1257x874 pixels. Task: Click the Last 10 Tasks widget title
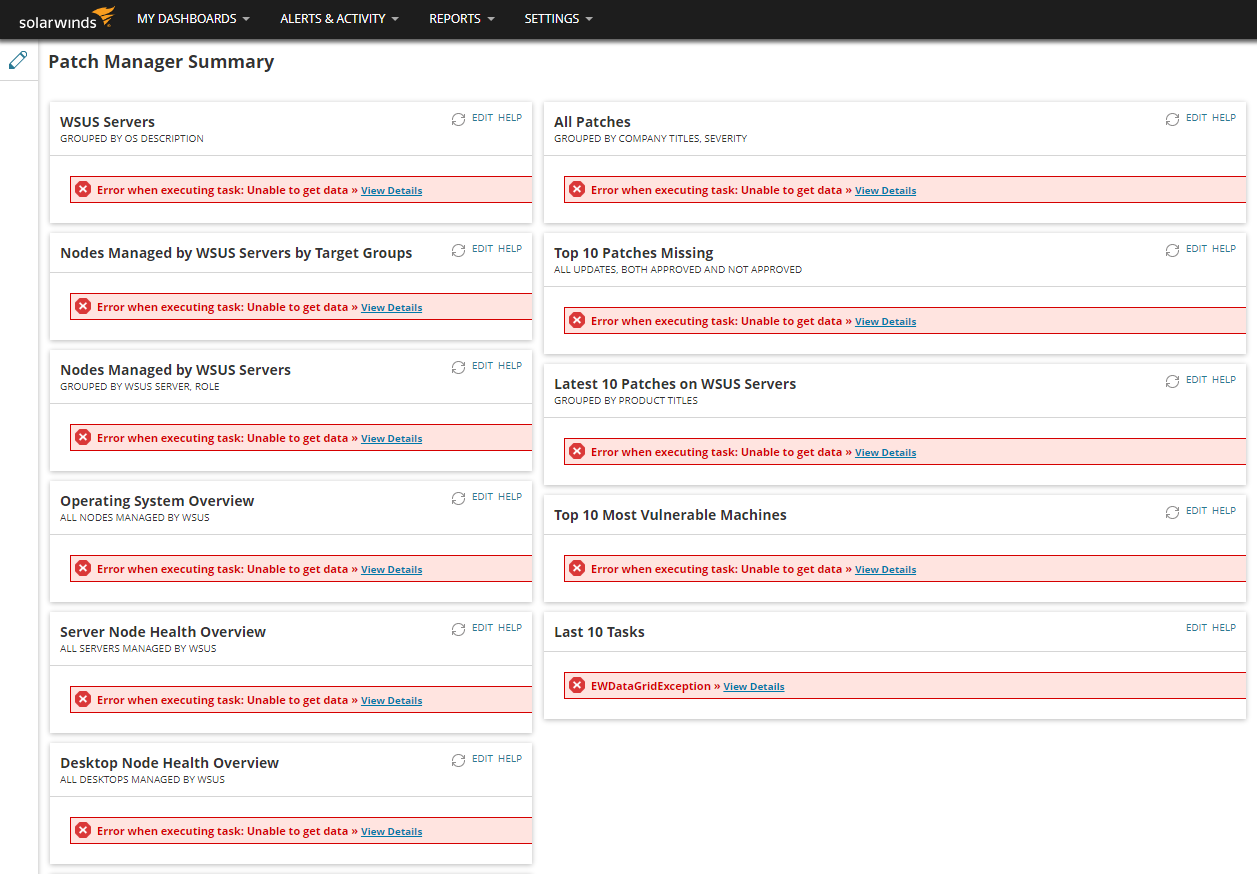tap(599, 632)
